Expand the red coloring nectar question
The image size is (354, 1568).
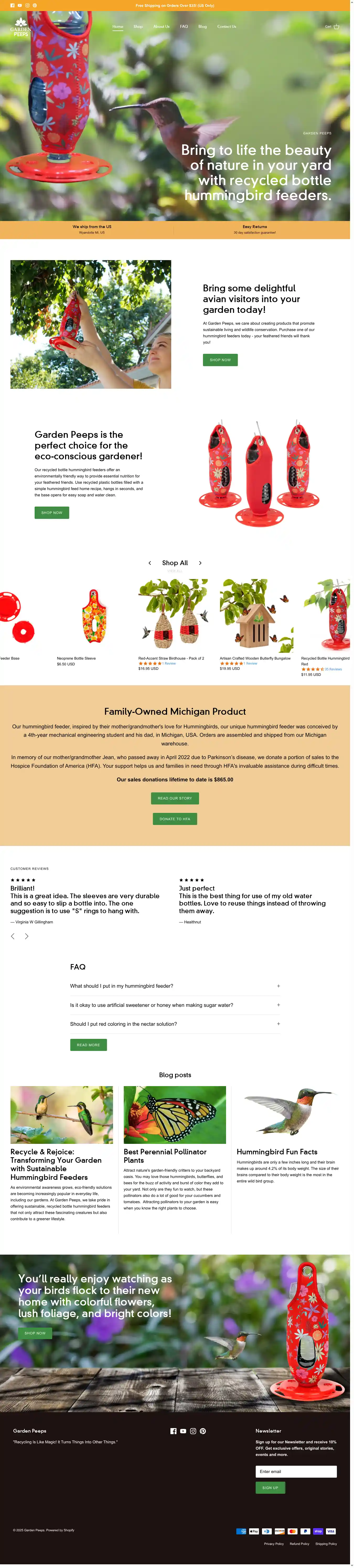[x=175, y=1024]
